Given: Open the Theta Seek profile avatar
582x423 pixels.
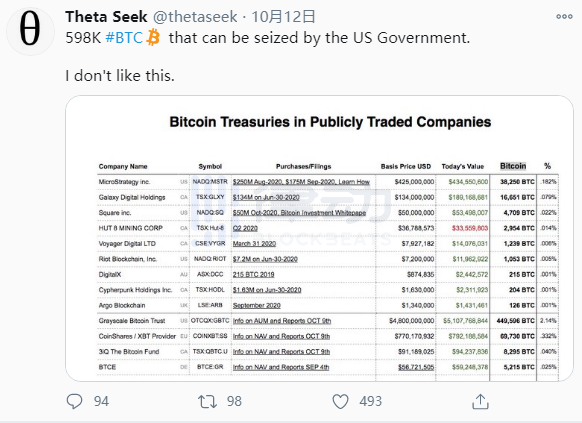Looking at the screenshot, I should [30, 31].
